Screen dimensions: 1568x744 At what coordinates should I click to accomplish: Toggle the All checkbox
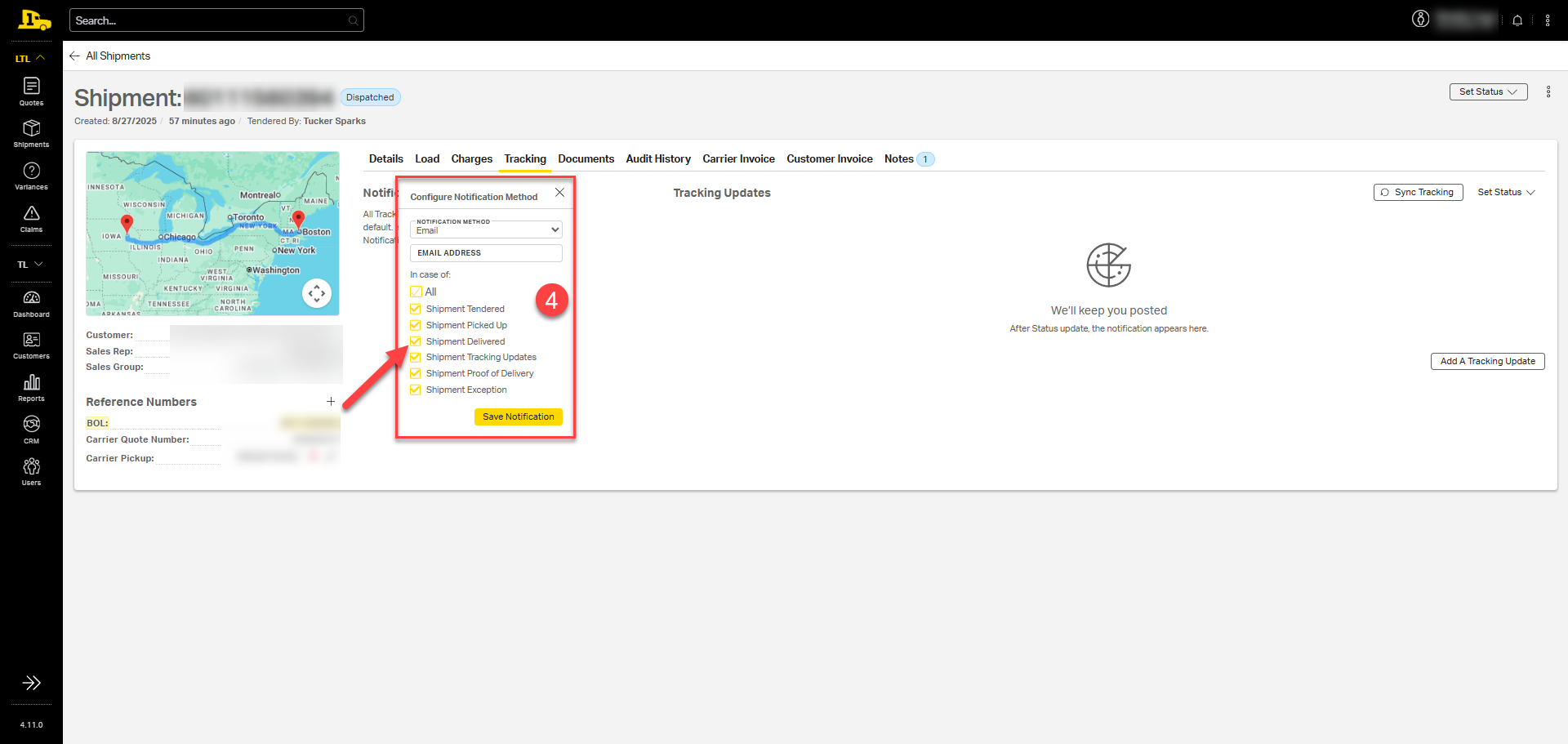coord(416,292)
